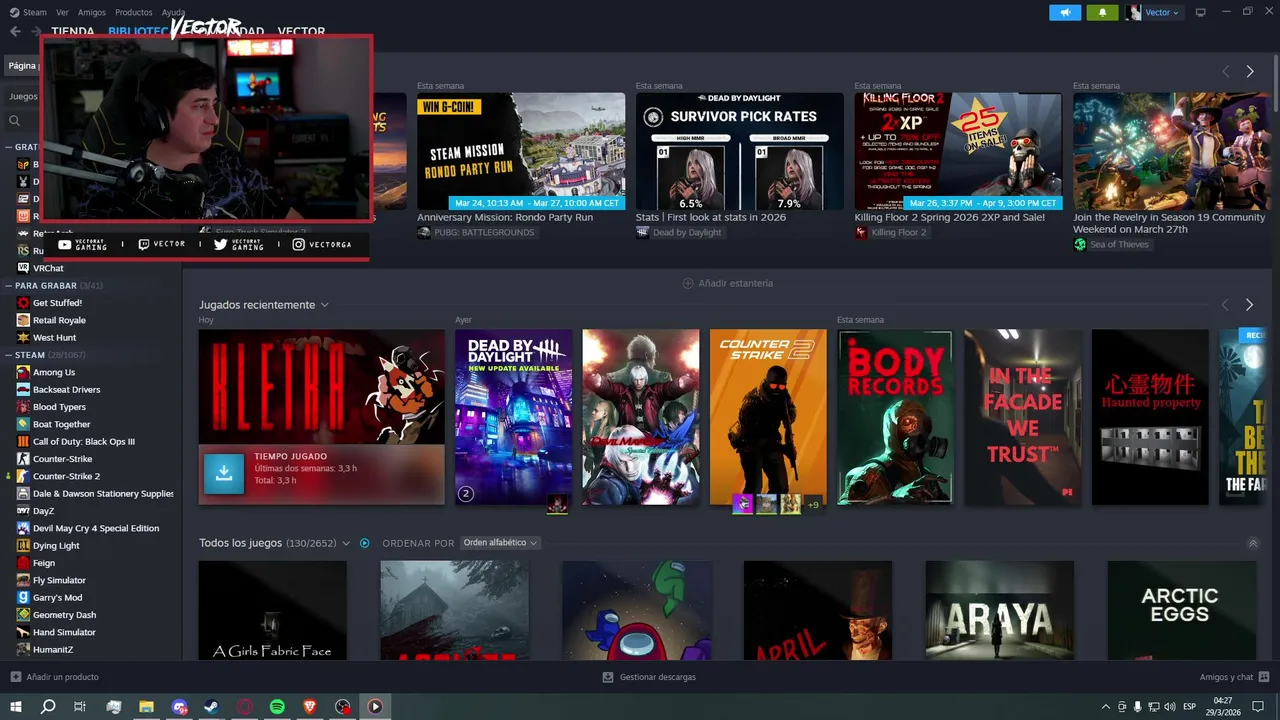Collapse the PARA GRABAR category
The height and width of the screenshot is (720, 1280).
(x=8, y=286)
